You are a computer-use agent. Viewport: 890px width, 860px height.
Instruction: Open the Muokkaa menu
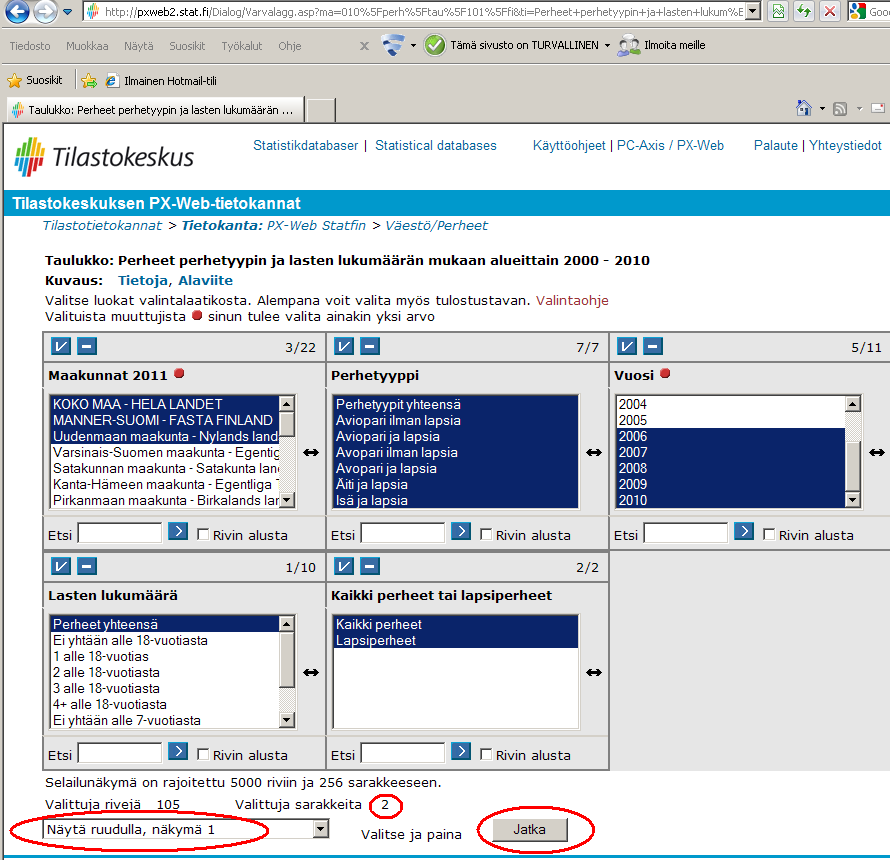[x=87, y=46]
